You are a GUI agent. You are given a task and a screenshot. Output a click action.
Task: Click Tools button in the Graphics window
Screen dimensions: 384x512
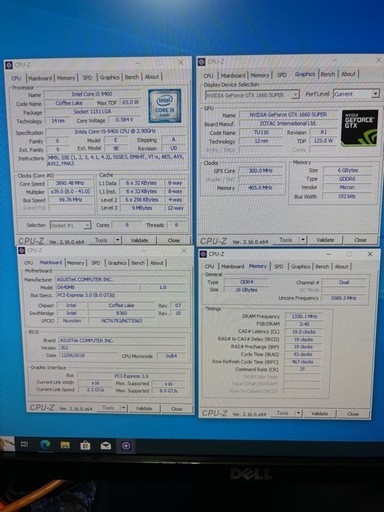point(286,240)
